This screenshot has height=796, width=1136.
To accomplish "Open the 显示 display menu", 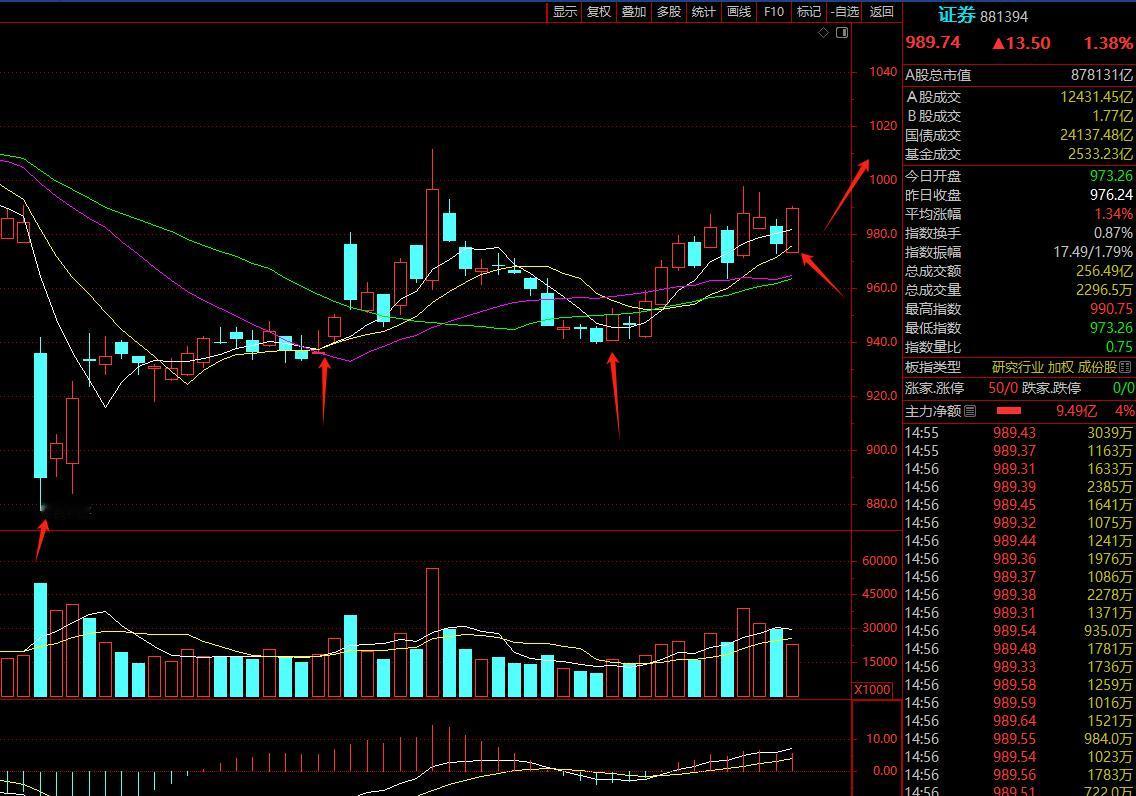I will pyautogui.click(x=564, y=12).
